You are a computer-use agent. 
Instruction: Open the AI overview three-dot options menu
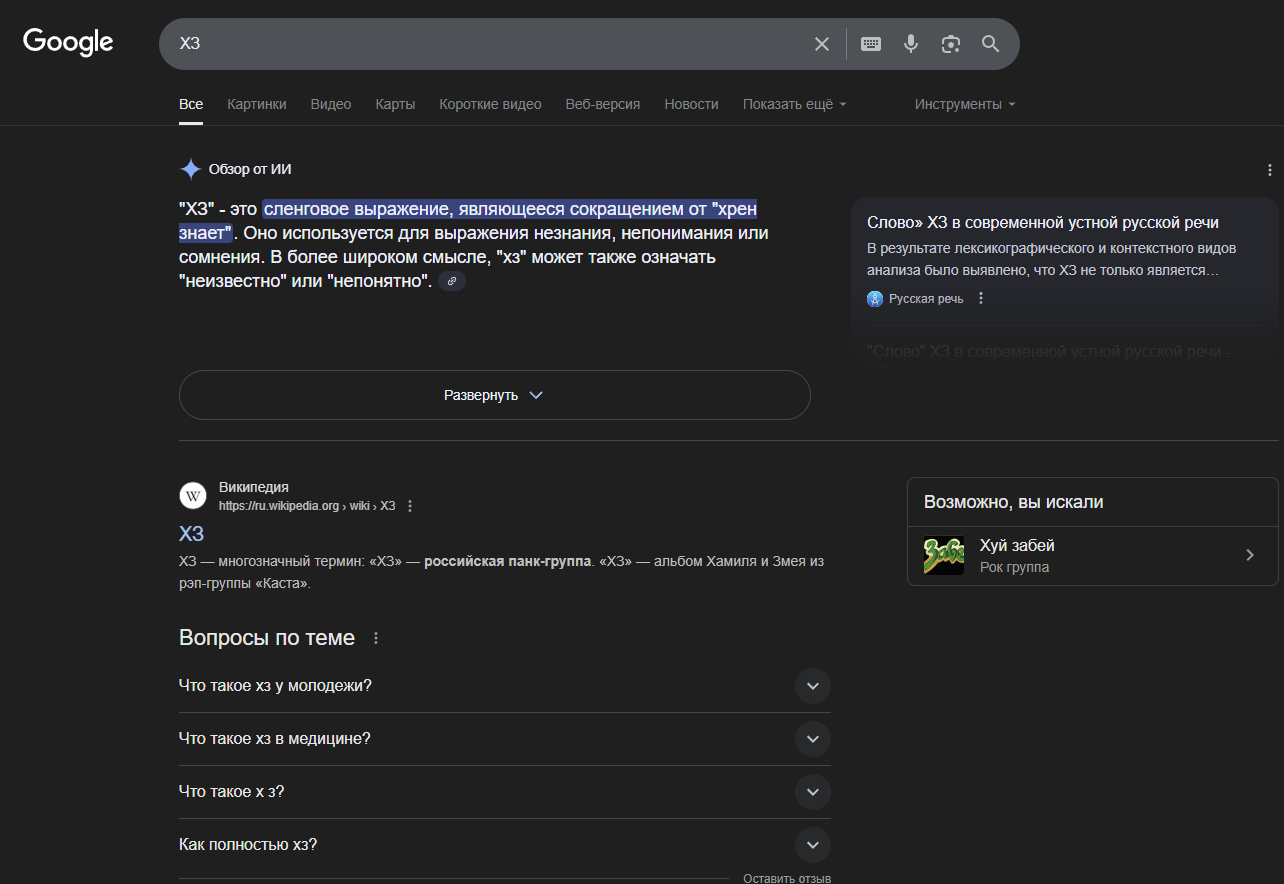(1270, 170)
